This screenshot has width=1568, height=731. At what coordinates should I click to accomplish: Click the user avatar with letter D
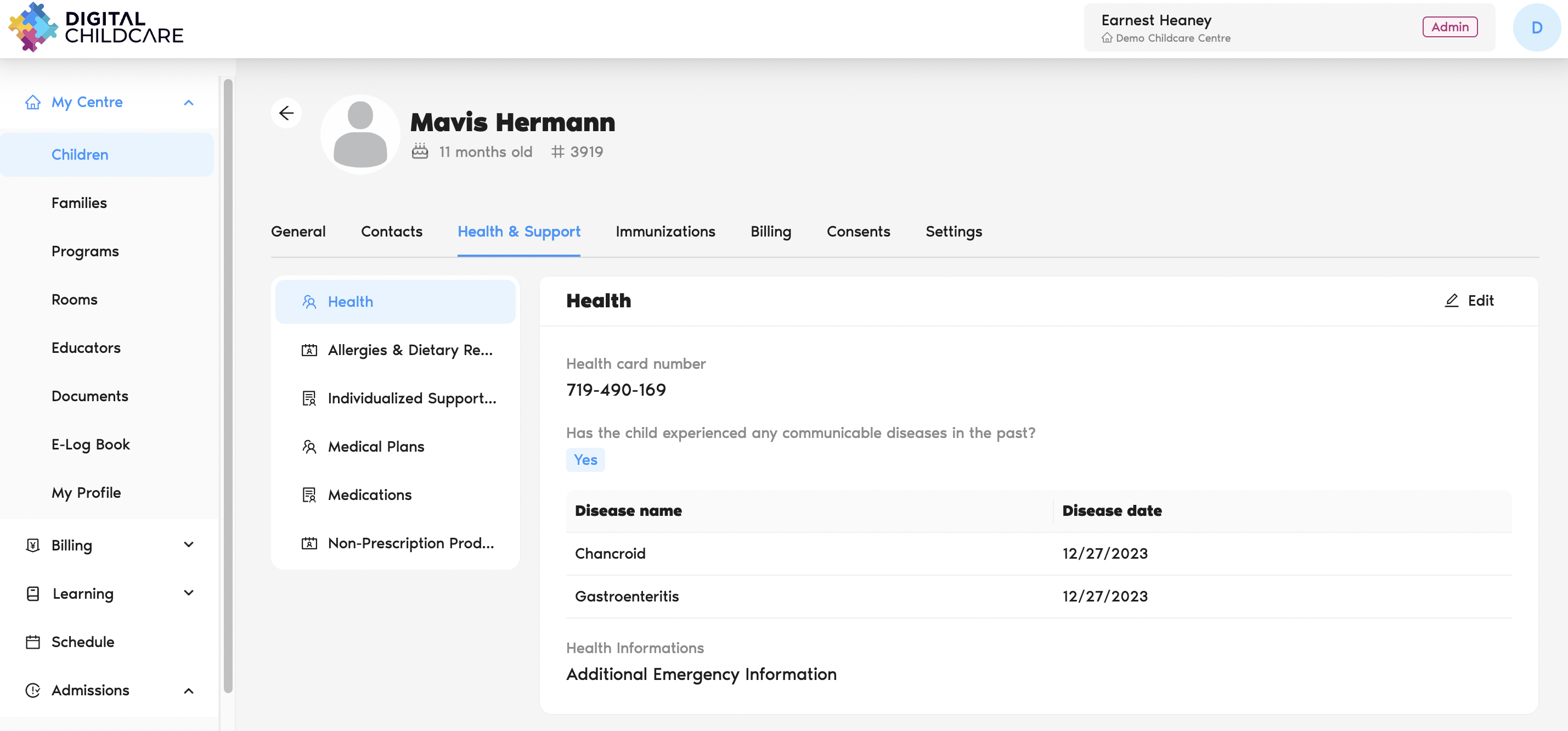1536,27
